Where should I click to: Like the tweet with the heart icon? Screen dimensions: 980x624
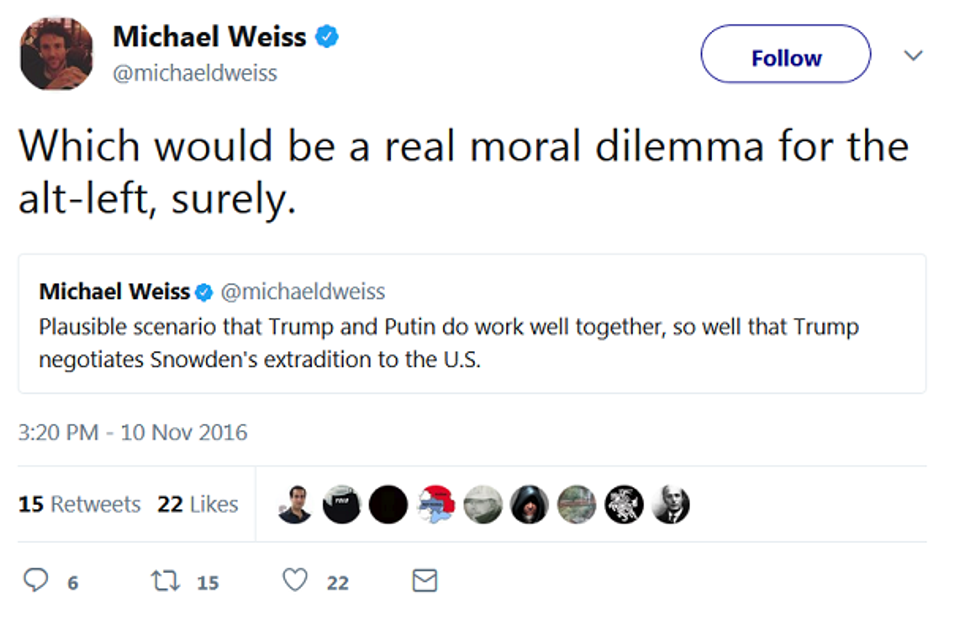(x=295, y=580)
